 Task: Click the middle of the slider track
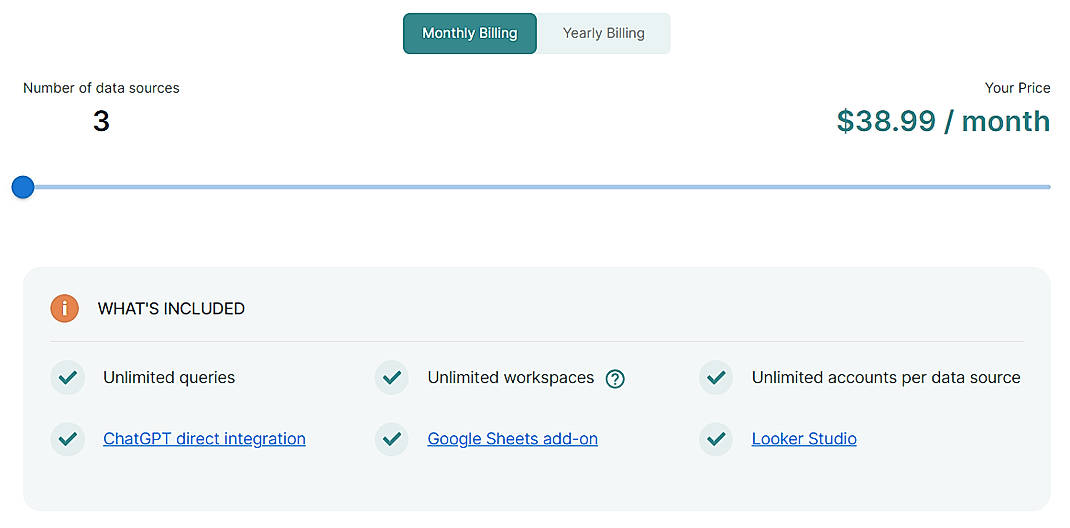(535, 187)
